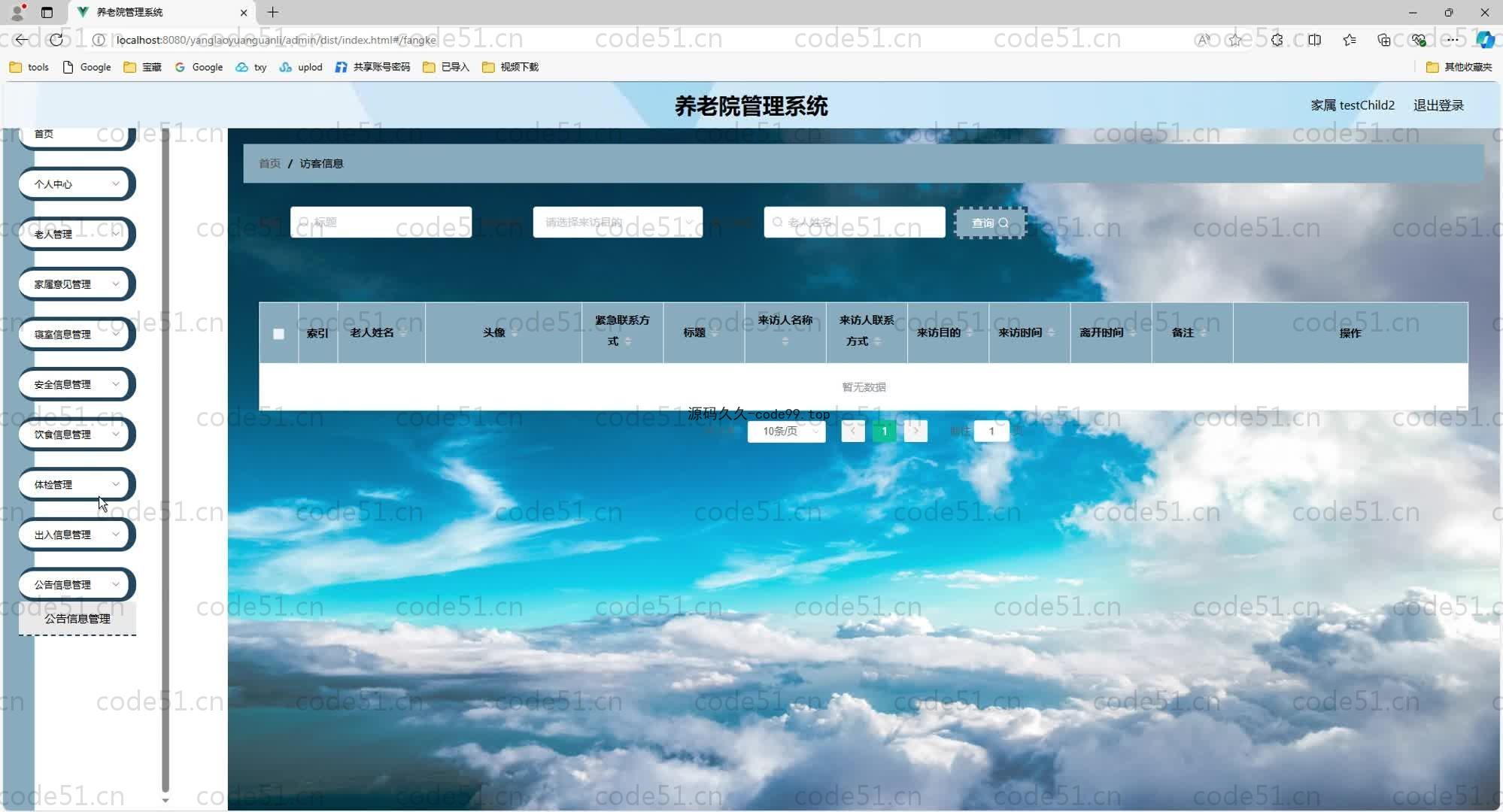This screenshot has height=812, width=1503.
Task: Tick the select-all checkbox in the table header
Action: tap(278, 334)
